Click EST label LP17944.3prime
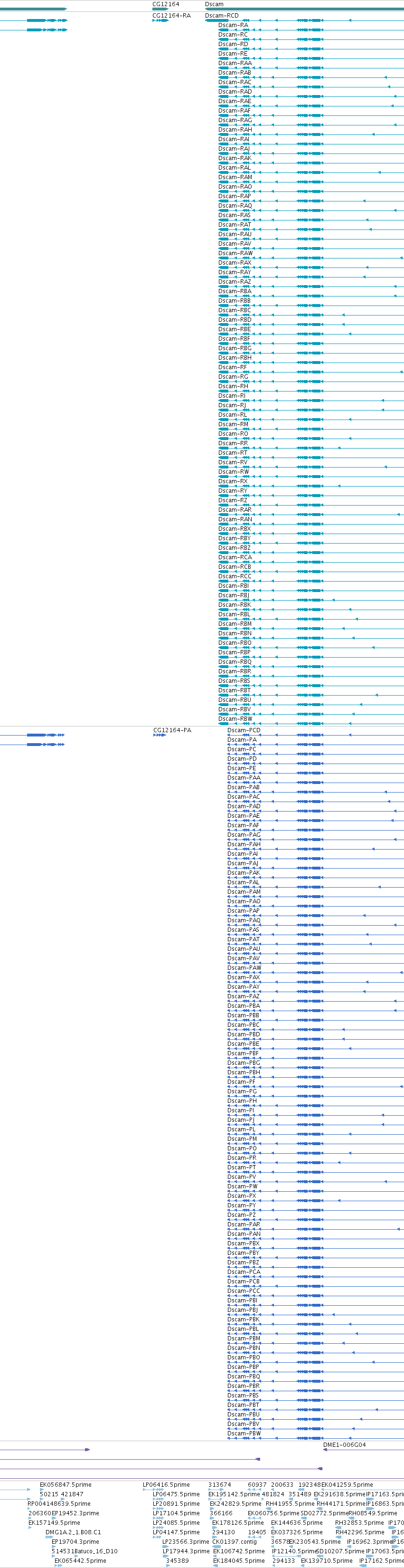404x1568 pixels. [x=186, y=1551]
